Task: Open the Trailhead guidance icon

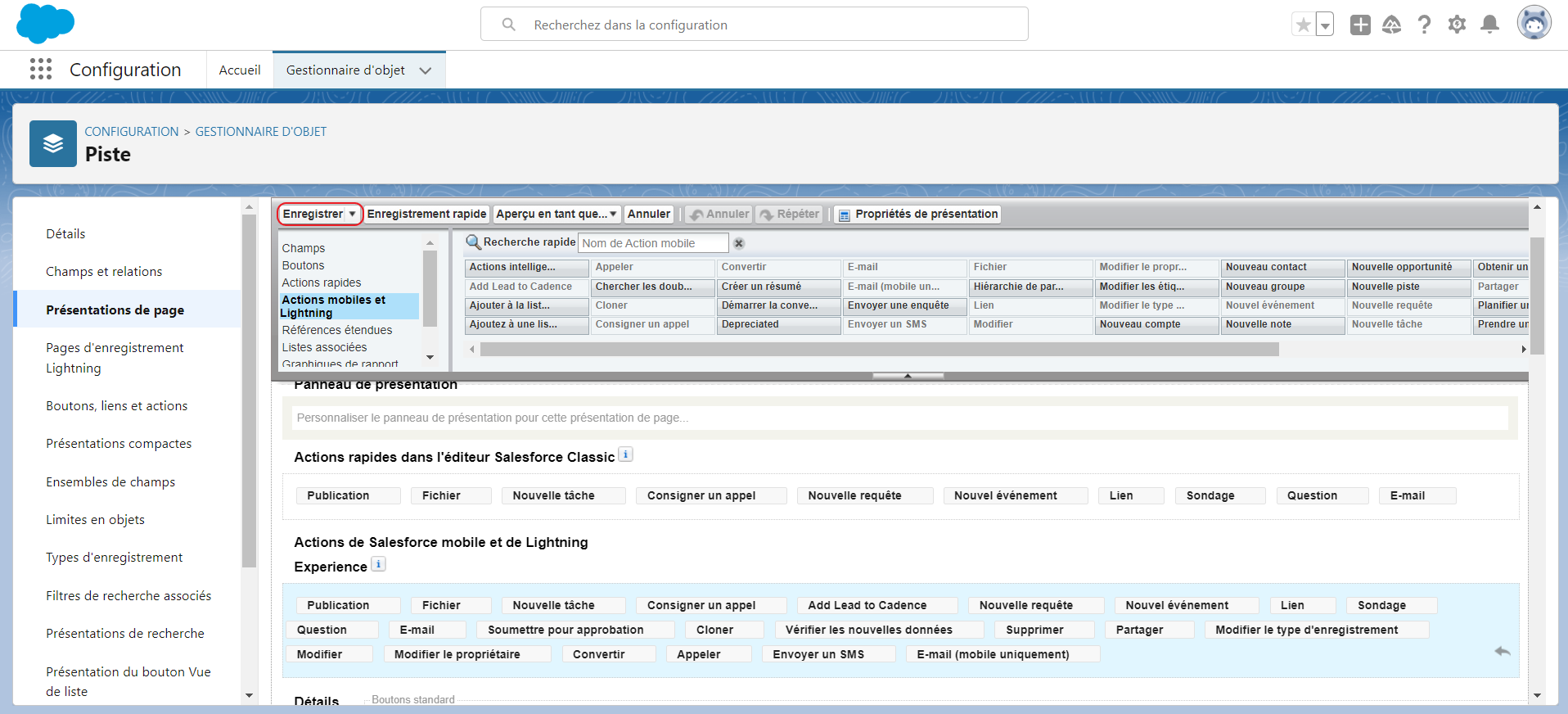Action: click(1392, 25)
